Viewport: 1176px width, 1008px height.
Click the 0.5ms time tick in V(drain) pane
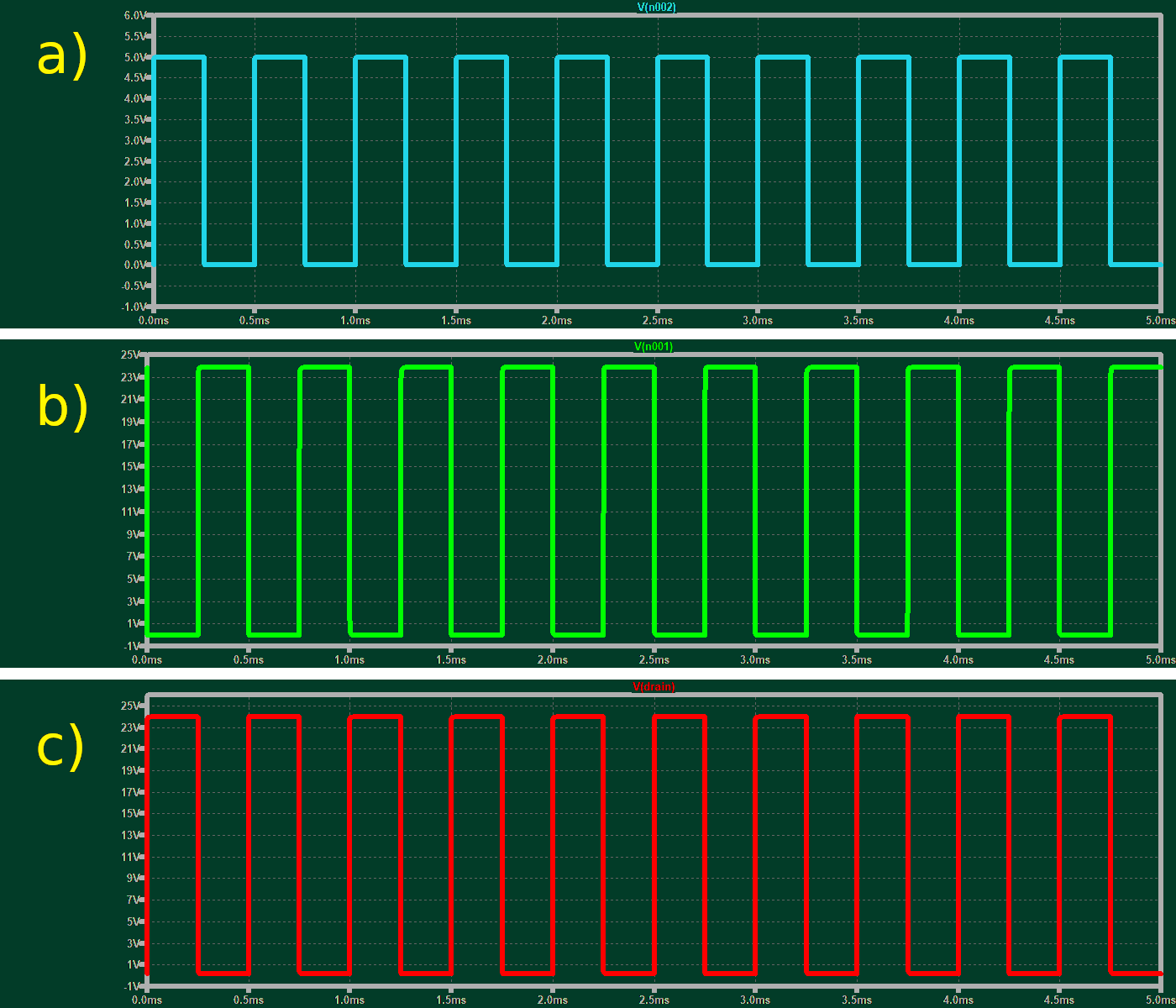pos(249,1000)
